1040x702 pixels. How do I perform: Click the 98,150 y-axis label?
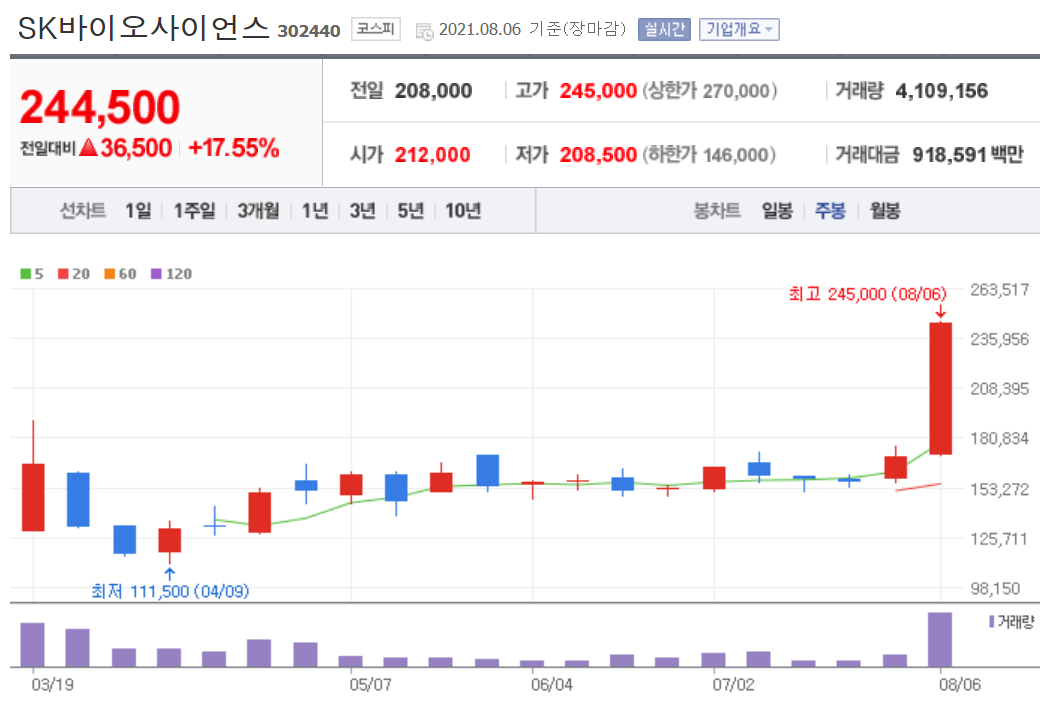pos(995,589)
